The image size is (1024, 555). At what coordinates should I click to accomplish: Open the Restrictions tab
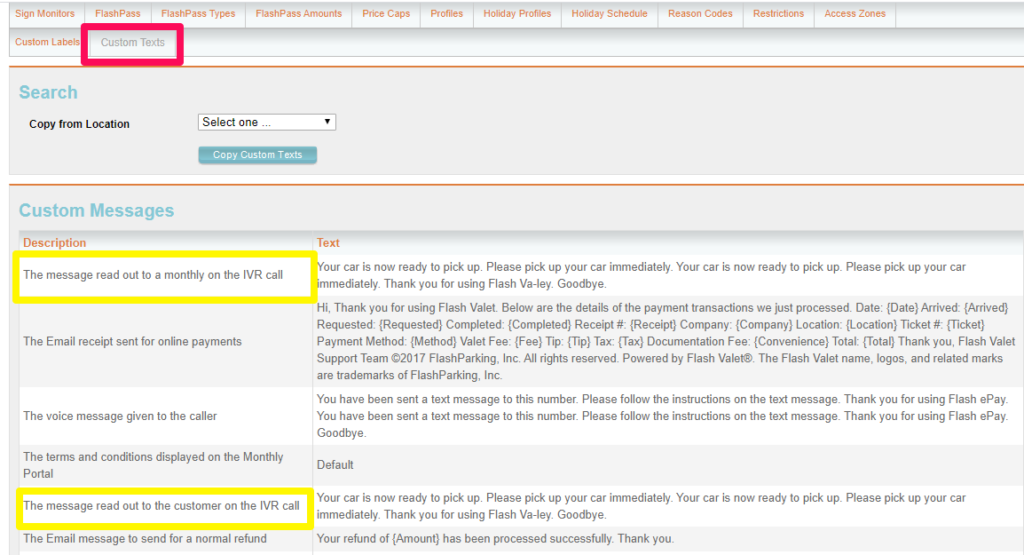click(x=778, y=14)
